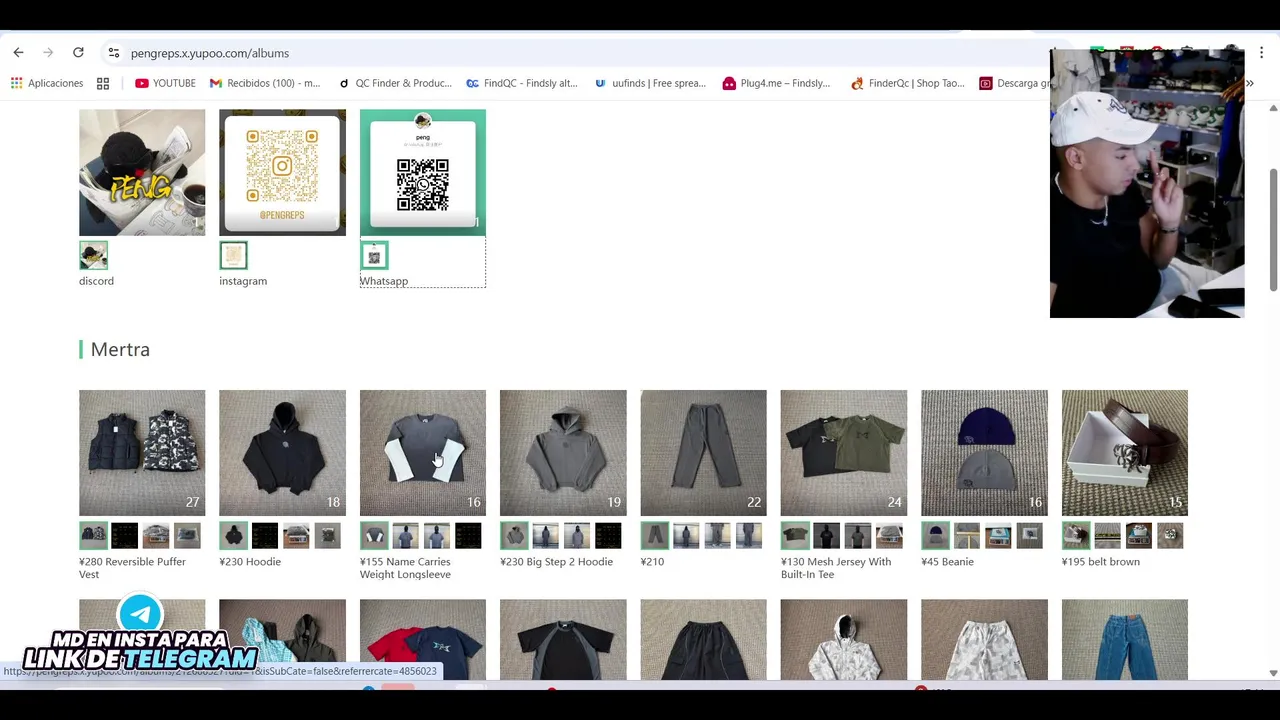Open the FindQC - Findsly alt... bookmark
Image resolution: width=1280 pixels, height=720 pixels.
tap(522, 83)
